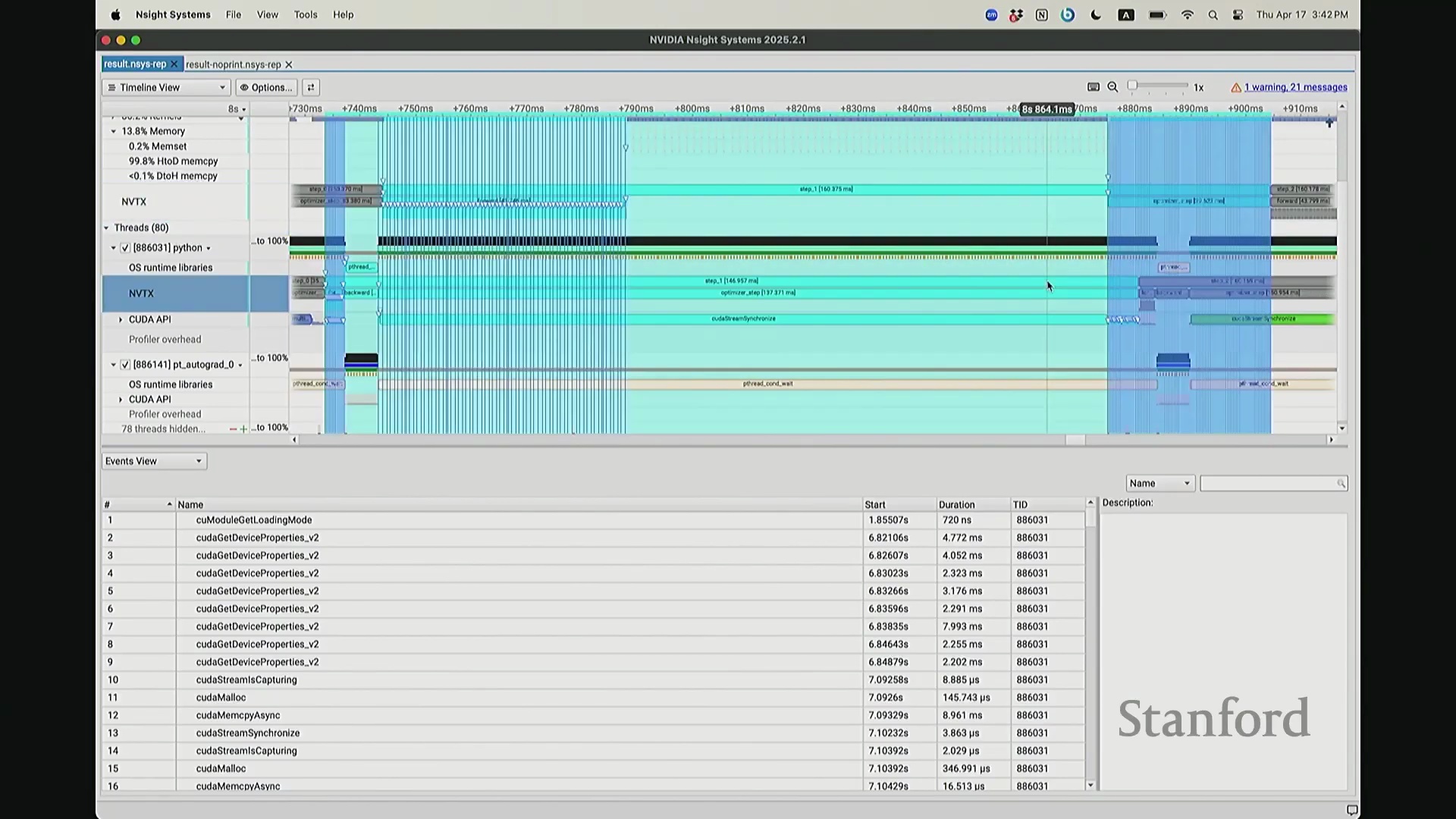Click green plus to show hidden threads
This screenshot has height=819, width=1456.
[x=243, y=429]
